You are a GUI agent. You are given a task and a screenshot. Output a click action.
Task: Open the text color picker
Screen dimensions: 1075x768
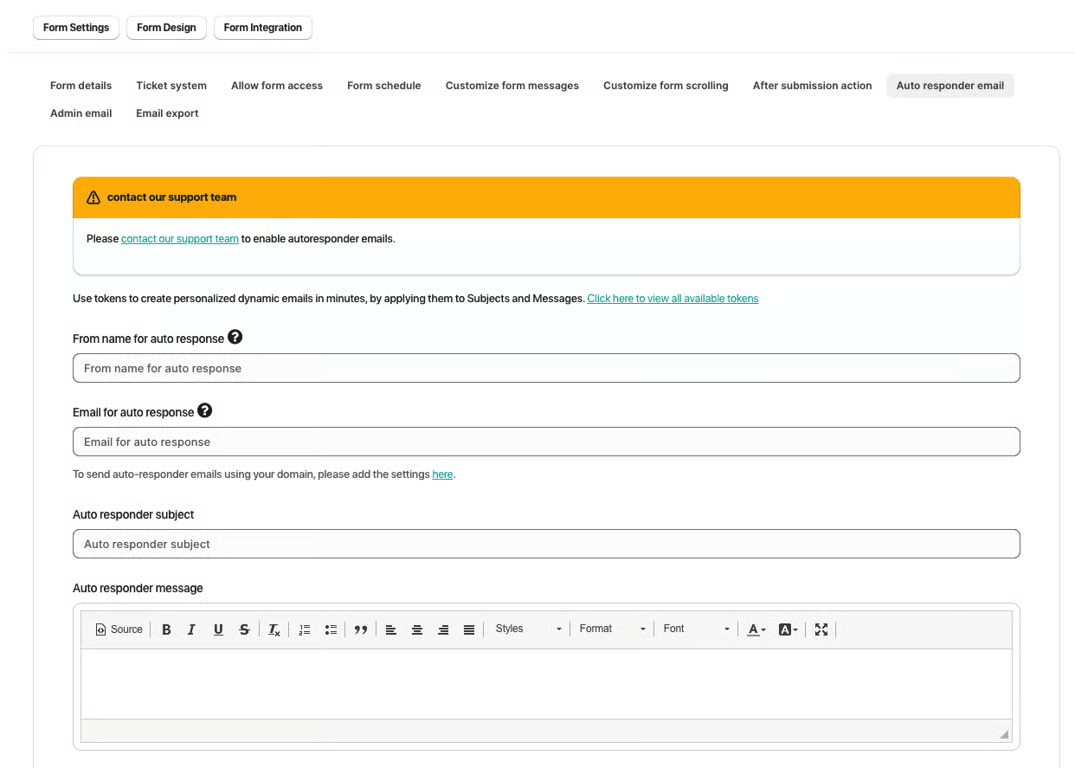[756, 629]
